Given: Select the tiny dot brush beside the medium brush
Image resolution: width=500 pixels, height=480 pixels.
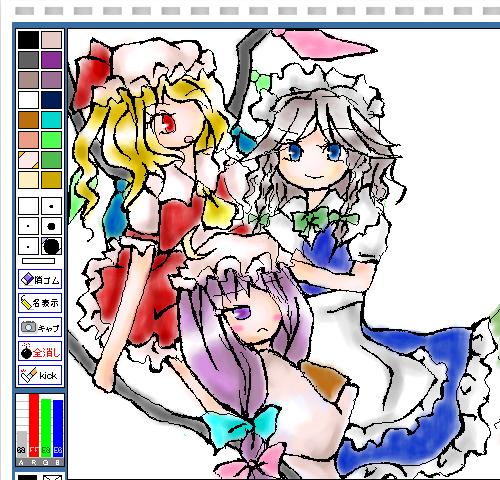Looking at the screenshot, I should coord(28,226).
